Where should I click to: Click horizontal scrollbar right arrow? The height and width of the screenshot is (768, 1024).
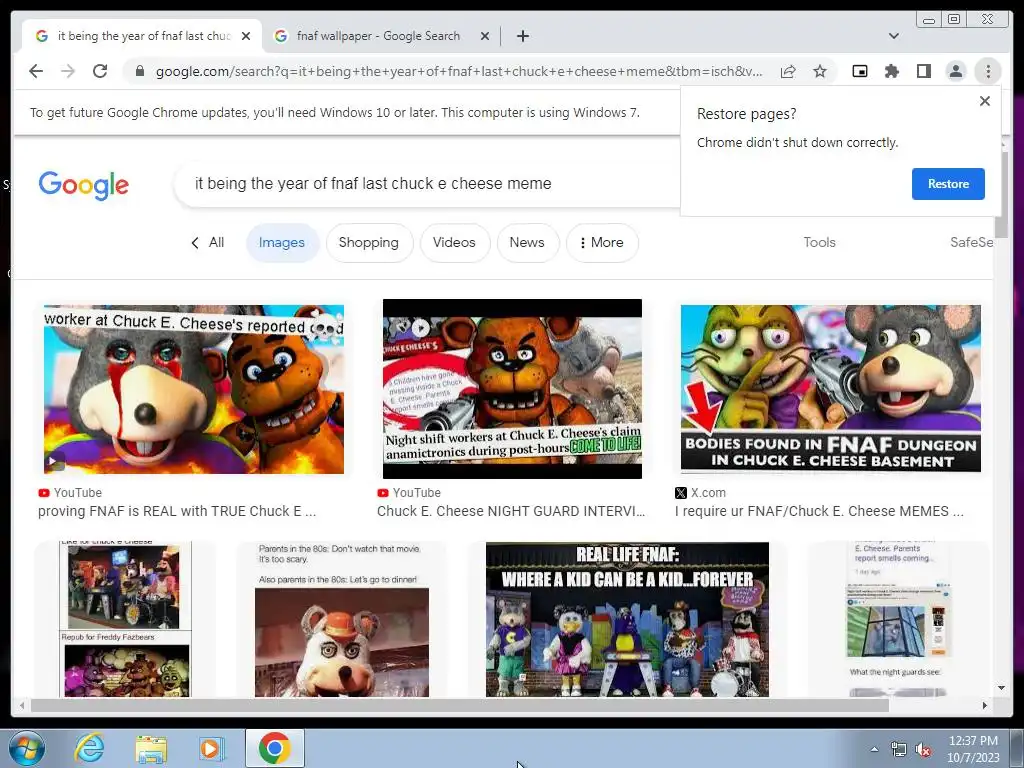coord(985,705)
